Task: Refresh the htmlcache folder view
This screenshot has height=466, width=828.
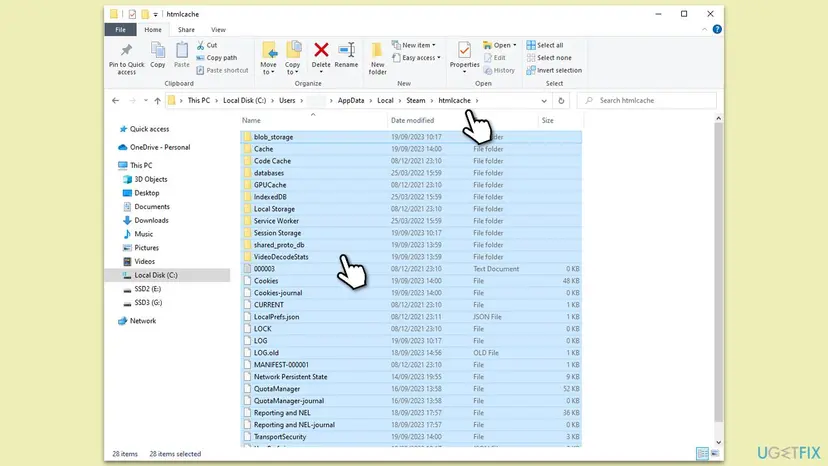Action: point(561,100)
